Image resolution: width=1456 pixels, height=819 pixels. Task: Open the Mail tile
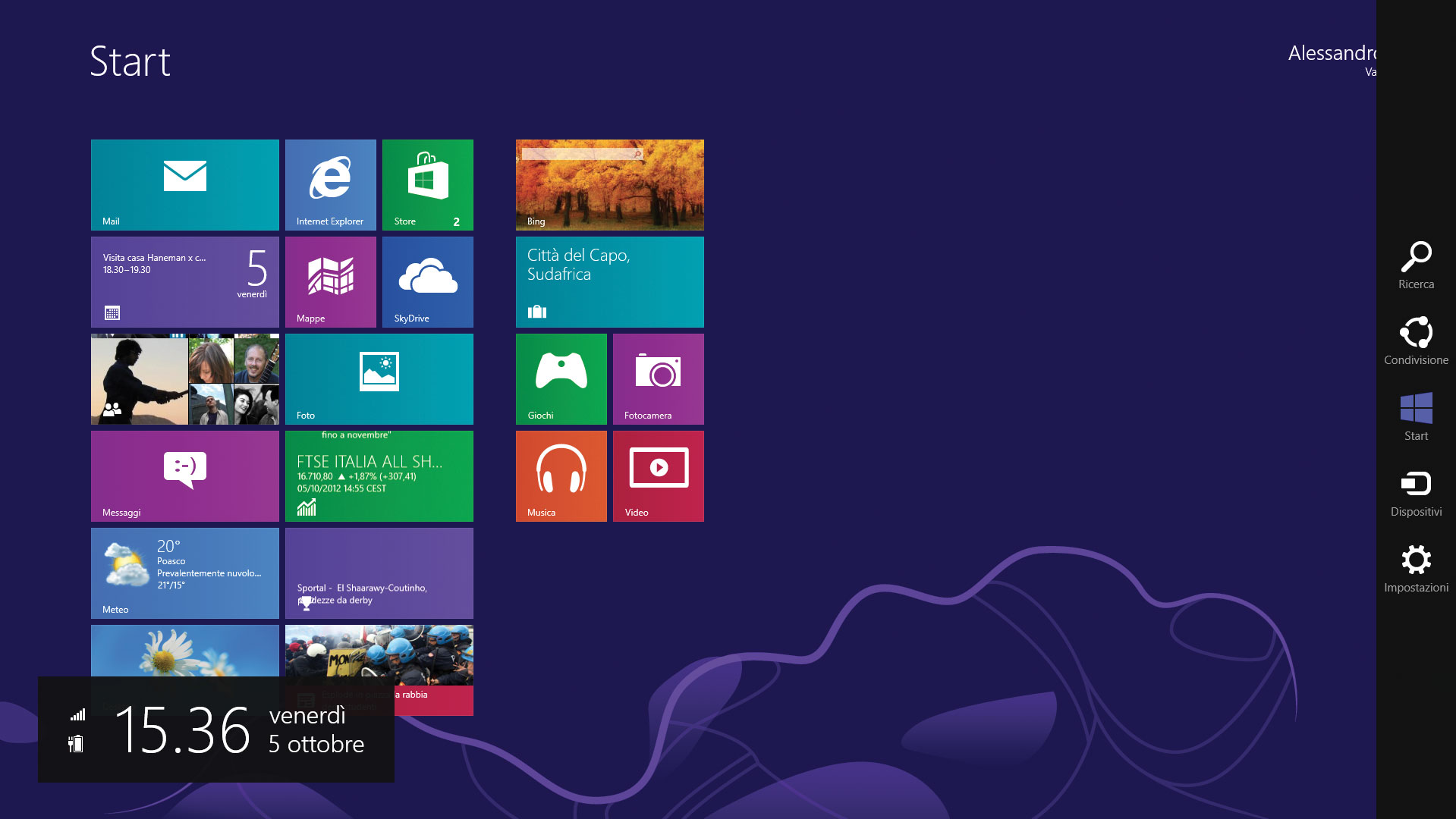tap(185, 185)
